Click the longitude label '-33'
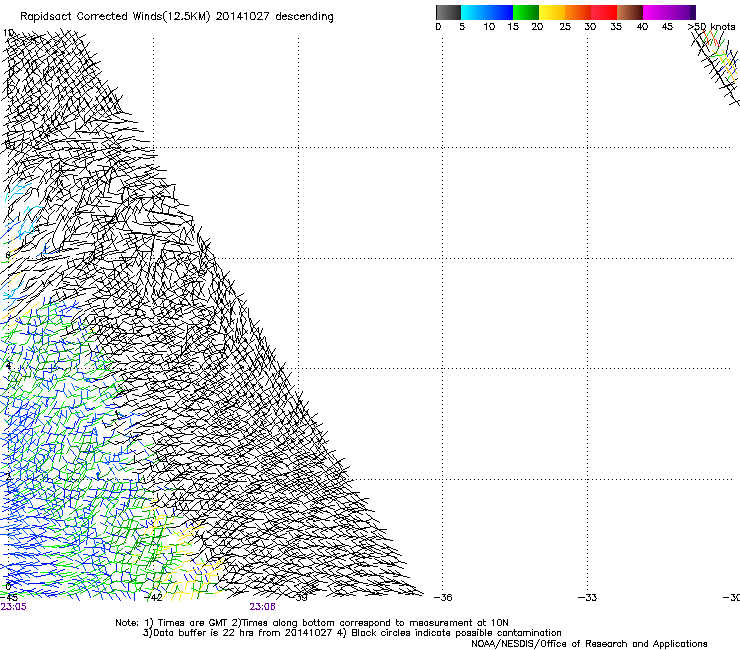This screenshot has height=650, width=740. pyautogui.click(x=588, y=598)
